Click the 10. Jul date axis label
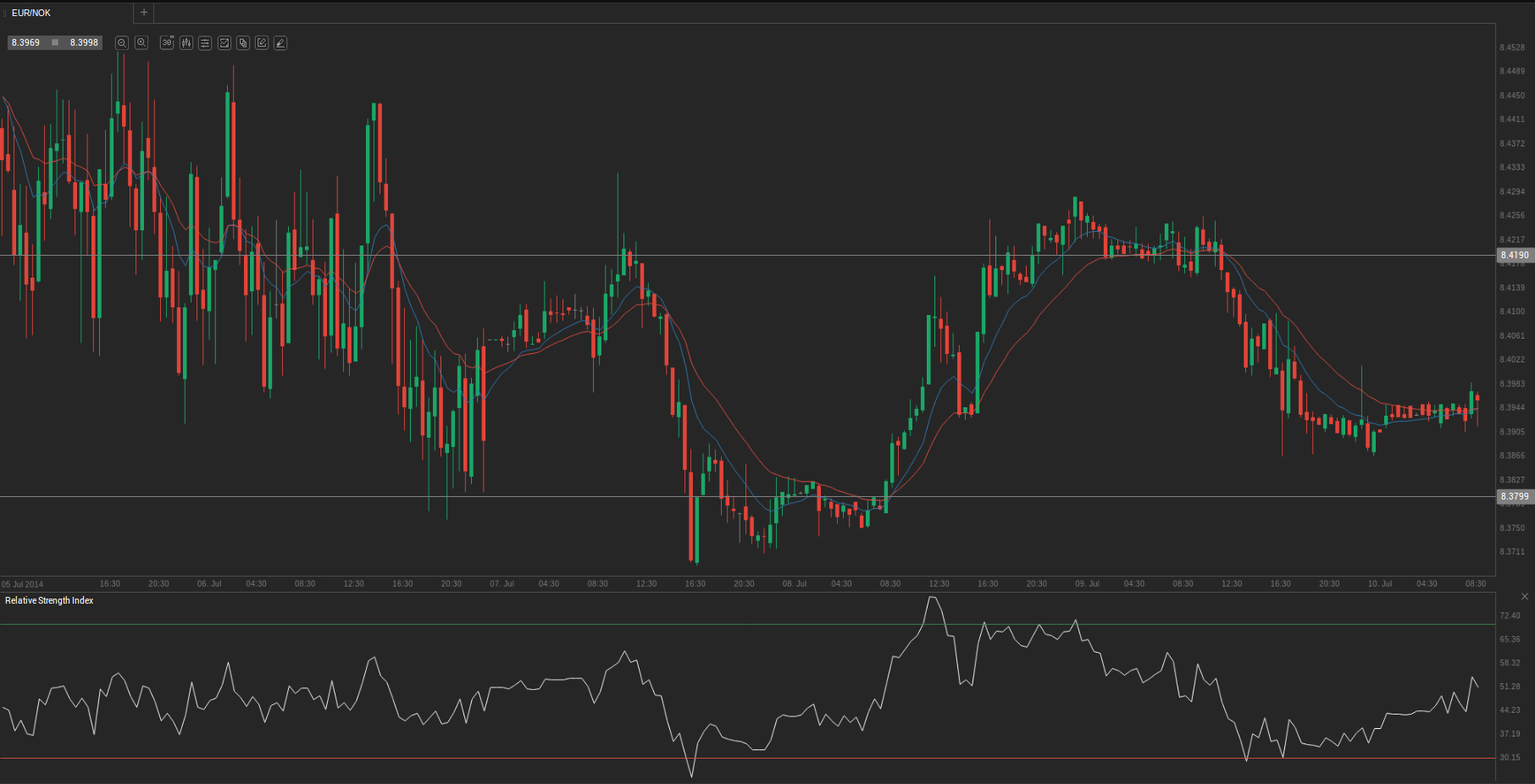 point(1380,583)
